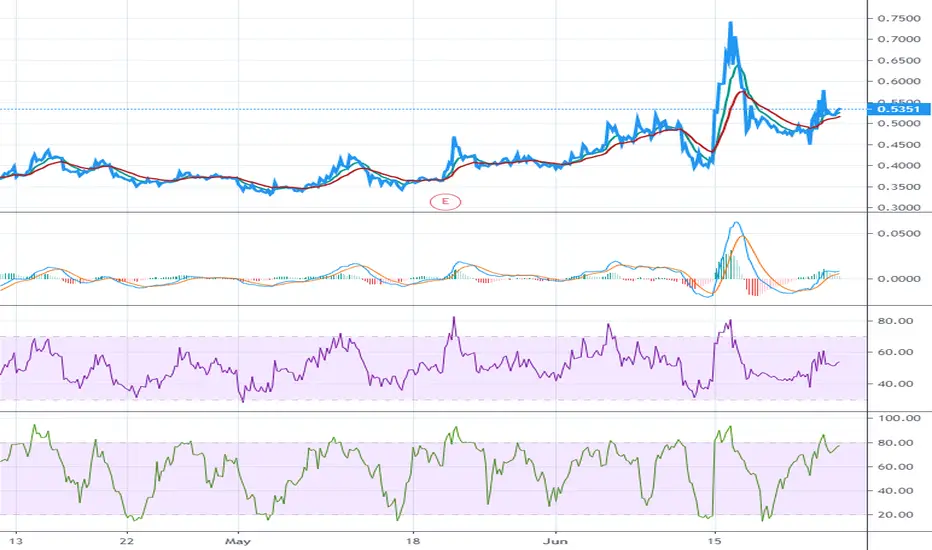
Task: Click the 0.4500 price axis label
Action: (899, 144)
